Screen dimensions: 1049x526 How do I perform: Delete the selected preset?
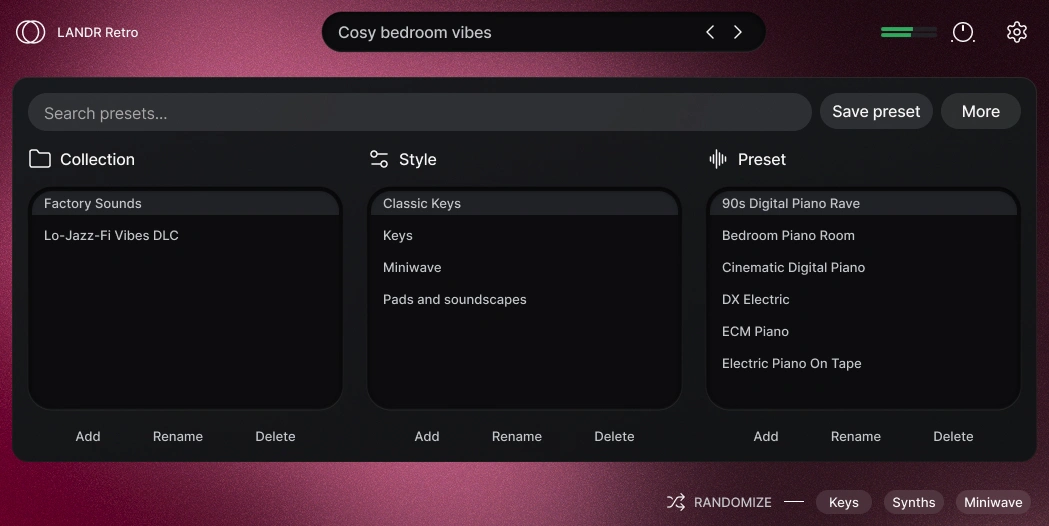pyautogui.click(x=953, y=436)
